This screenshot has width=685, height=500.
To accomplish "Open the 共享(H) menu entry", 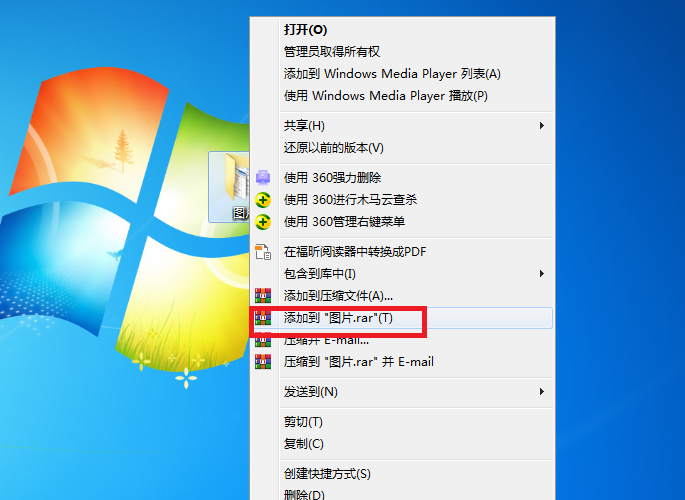I will [x=402, y=126].
